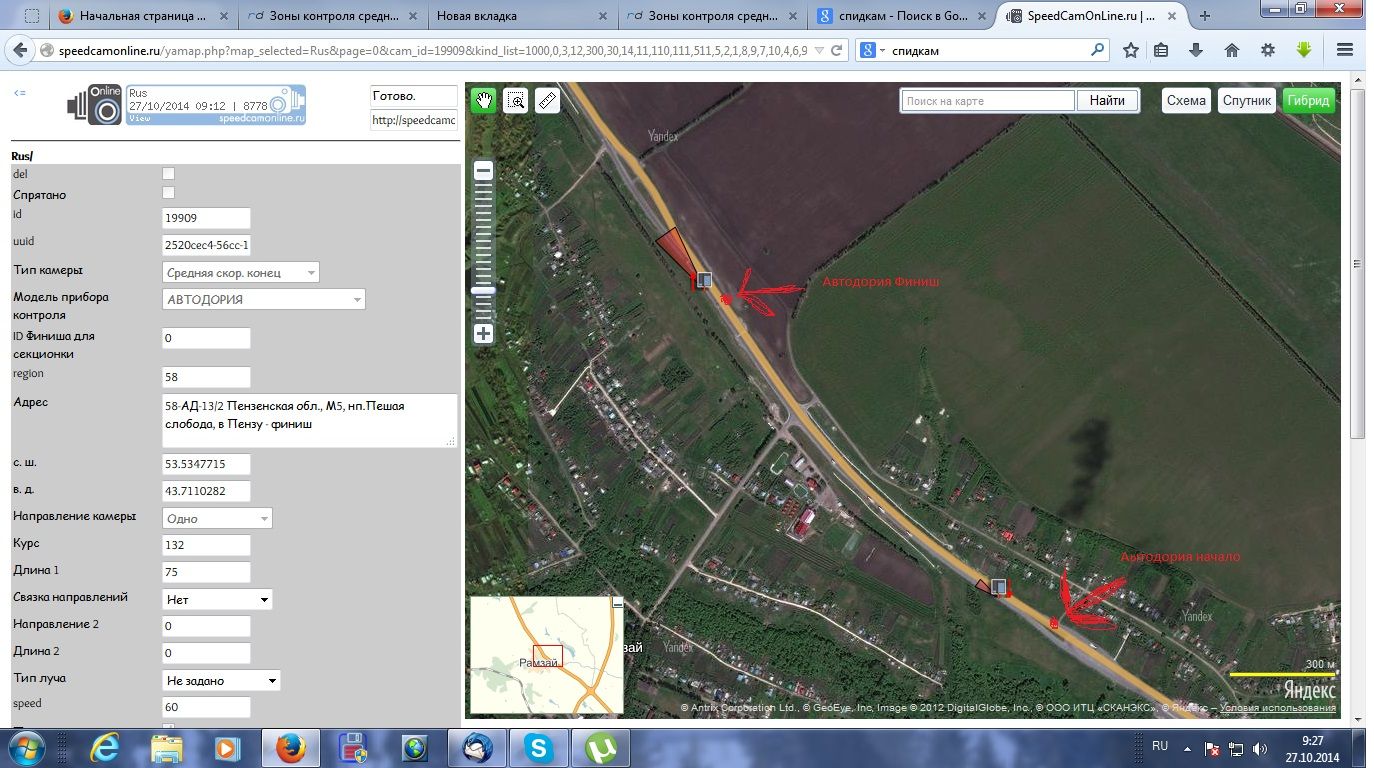Bookmark this page with the star icon

[x=1131, y=50]
